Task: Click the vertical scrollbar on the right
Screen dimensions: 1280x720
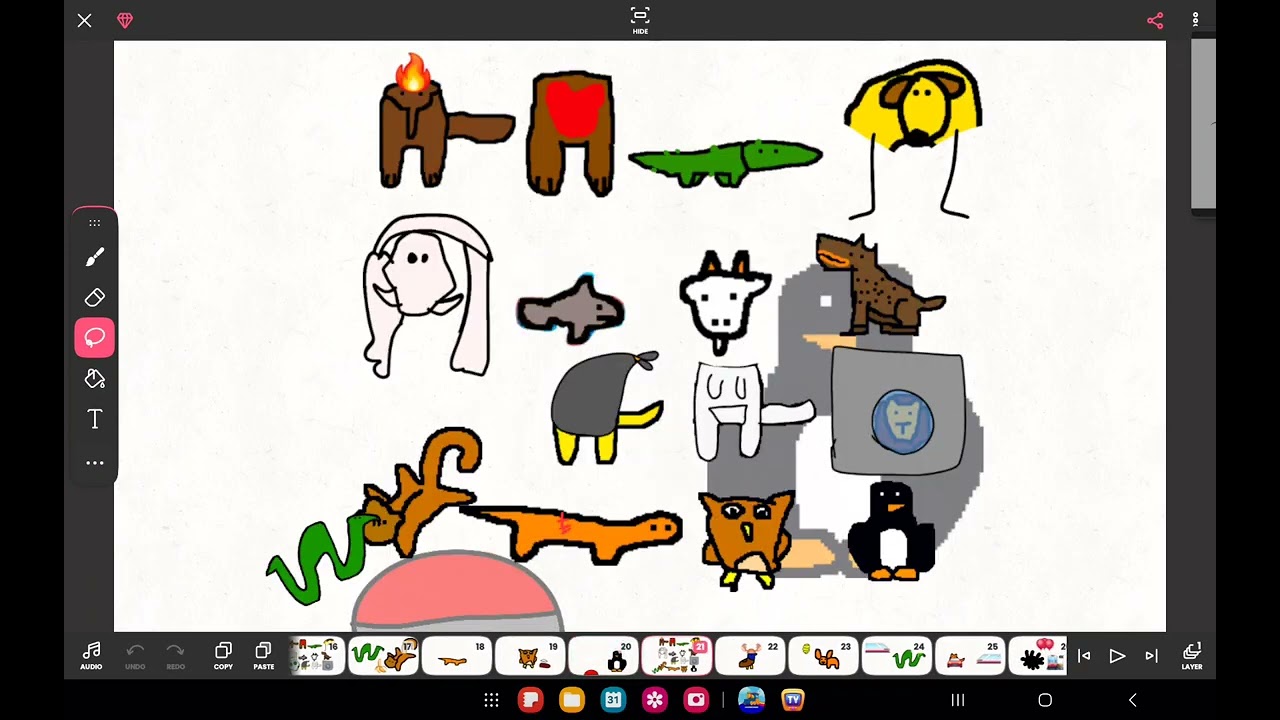Action: pyautogui.click(x=1203, y=125)
